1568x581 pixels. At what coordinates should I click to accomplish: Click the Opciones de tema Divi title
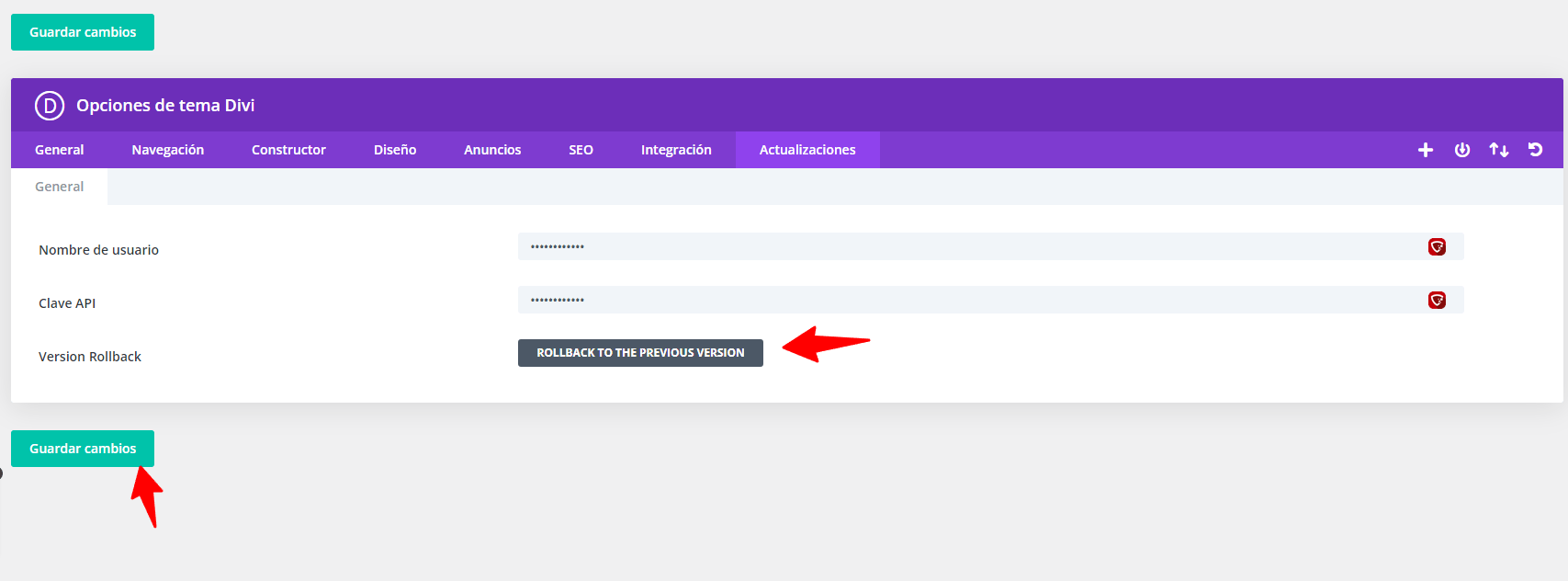point(165,106)
